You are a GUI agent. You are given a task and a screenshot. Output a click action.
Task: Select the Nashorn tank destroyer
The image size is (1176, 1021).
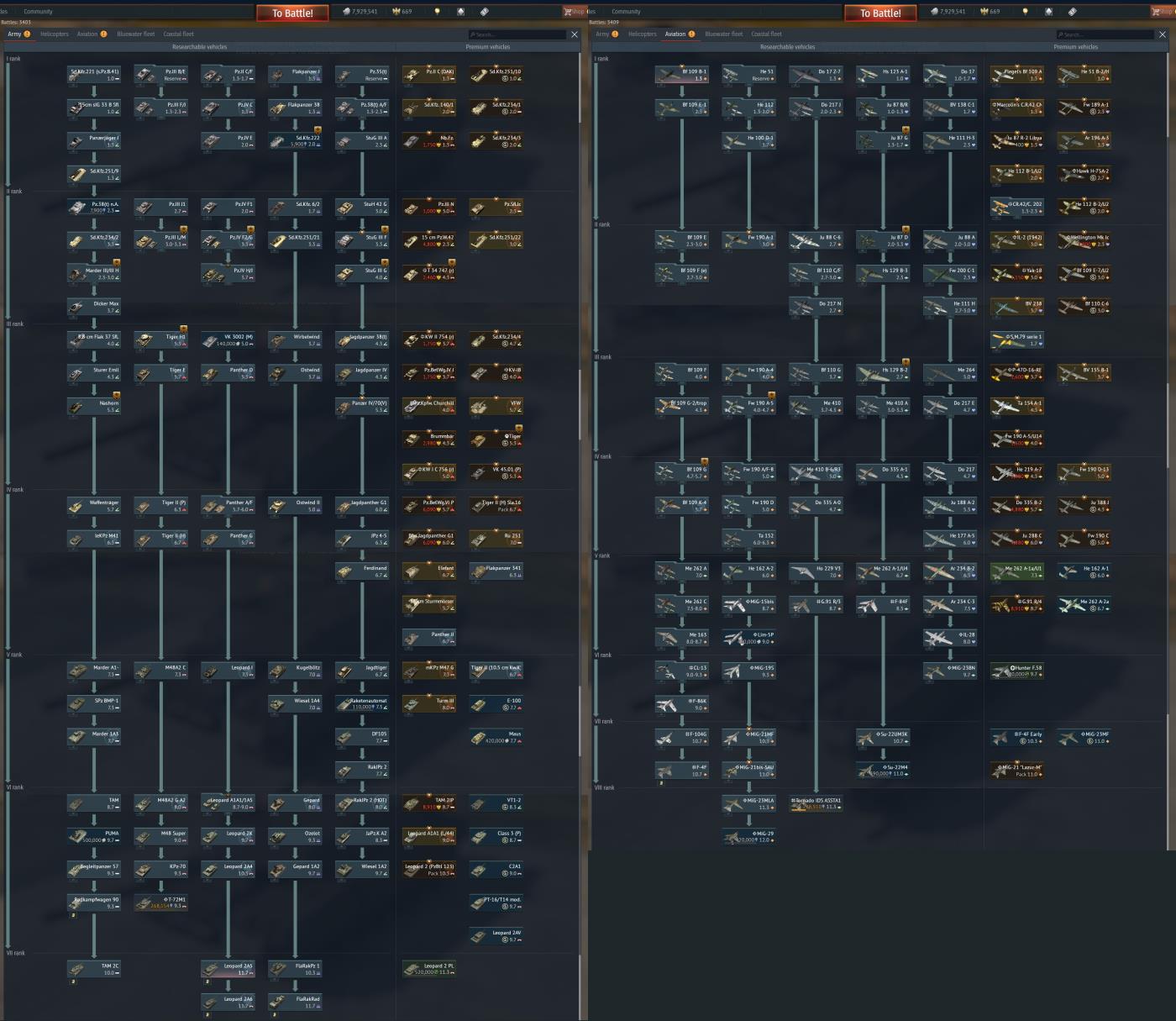point(93,406)
